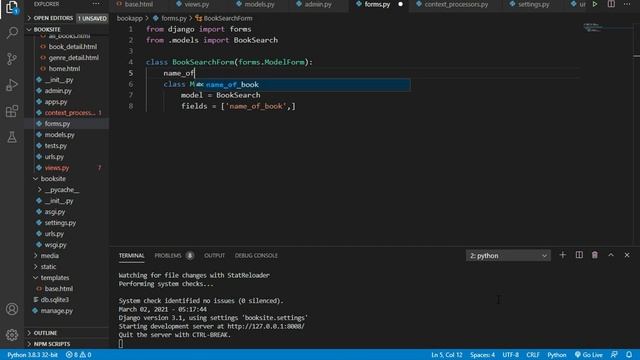640x360 pixels.
Task: Open the Explorer view in activity bar
Action: click(12, 8)
